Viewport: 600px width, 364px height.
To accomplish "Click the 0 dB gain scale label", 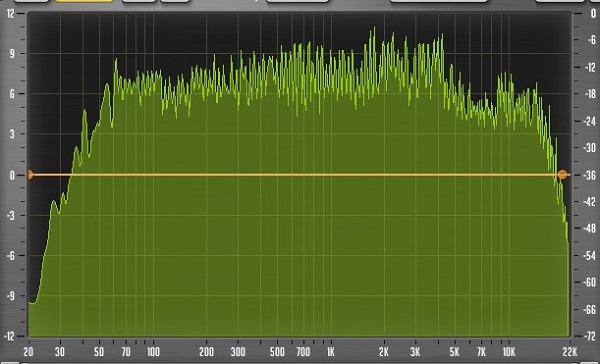I will pyautogui.click(x=12, y=176).
